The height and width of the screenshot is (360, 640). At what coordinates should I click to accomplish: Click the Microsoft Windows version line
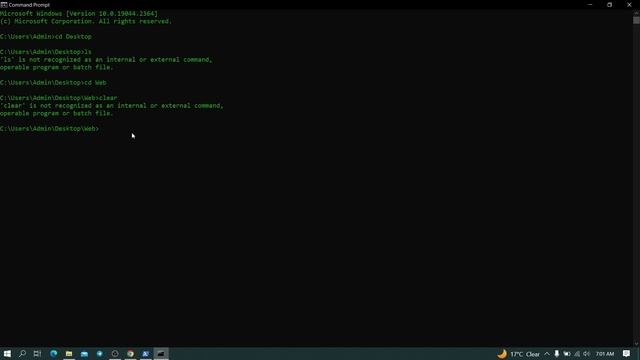click(x=79, y=14)
